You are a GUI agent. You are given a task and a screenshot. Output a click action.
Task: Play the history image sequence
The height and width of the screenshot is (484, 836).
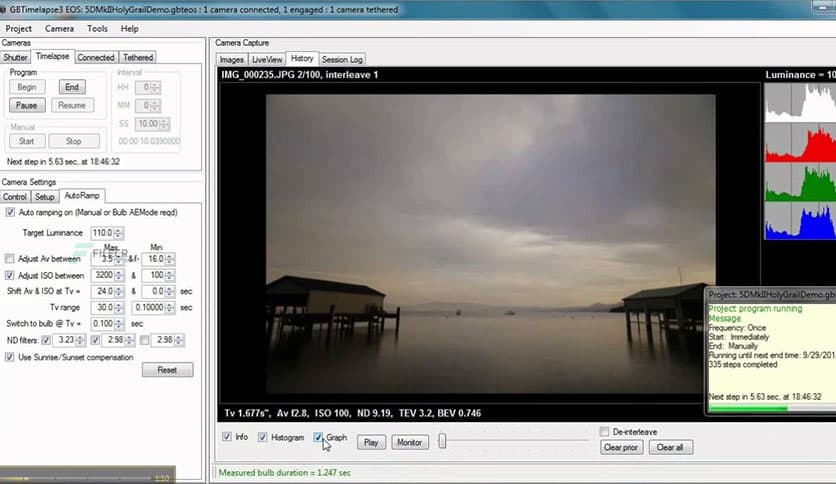[x=371, y=442]
